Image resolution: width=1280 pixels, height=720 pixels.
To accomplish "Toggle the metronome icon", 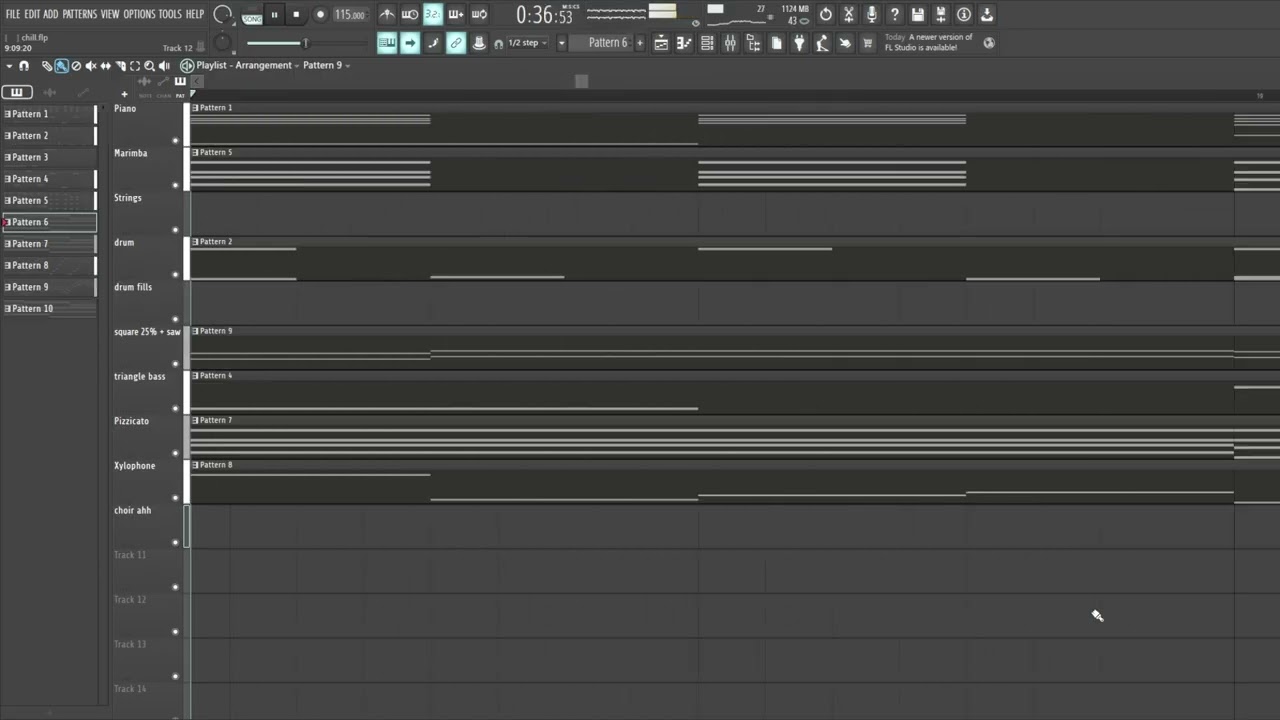I will pyautogui.click(x=387, y=14).
